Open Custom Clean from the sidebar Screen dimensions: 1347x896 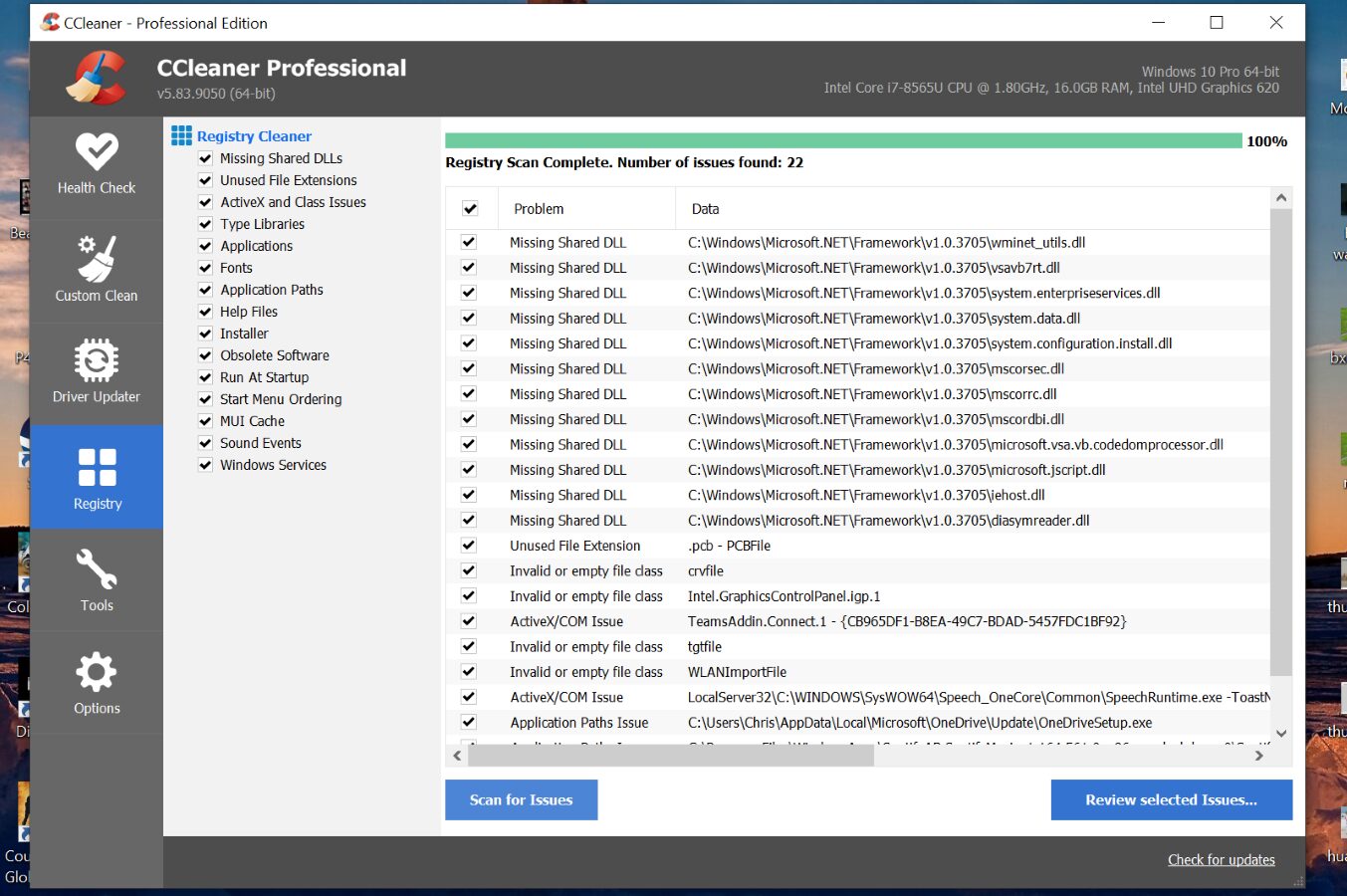(97, 271)
